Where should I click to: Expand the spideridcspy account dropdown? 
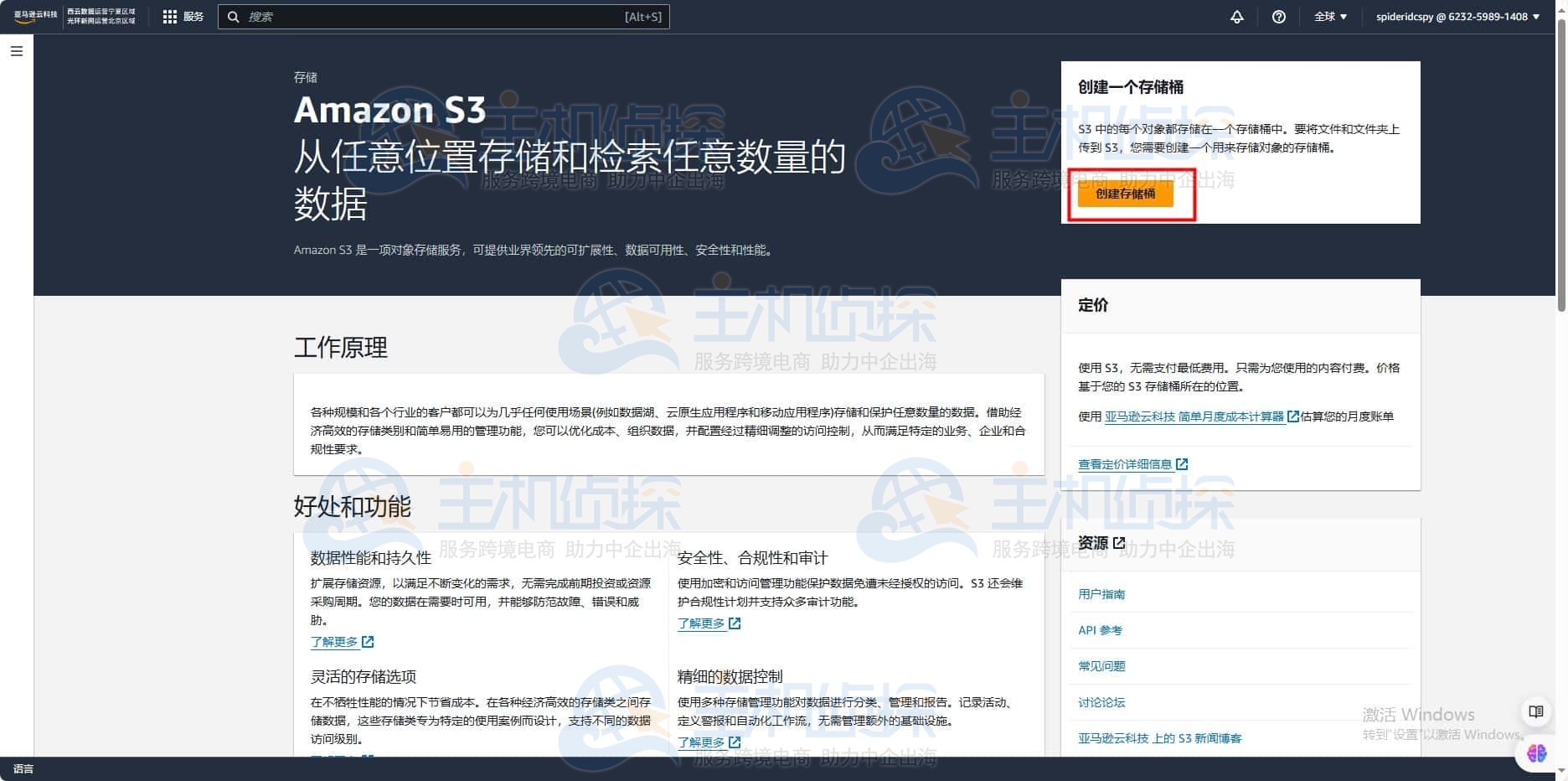1457,16
